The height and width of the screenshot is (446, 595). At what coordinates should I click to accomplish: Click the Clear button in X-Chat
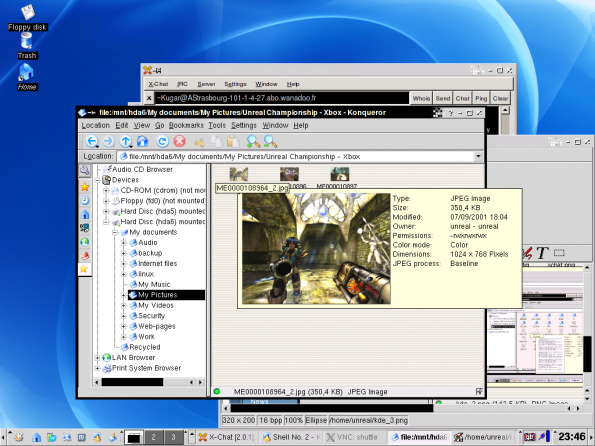[x=500, y=98]
